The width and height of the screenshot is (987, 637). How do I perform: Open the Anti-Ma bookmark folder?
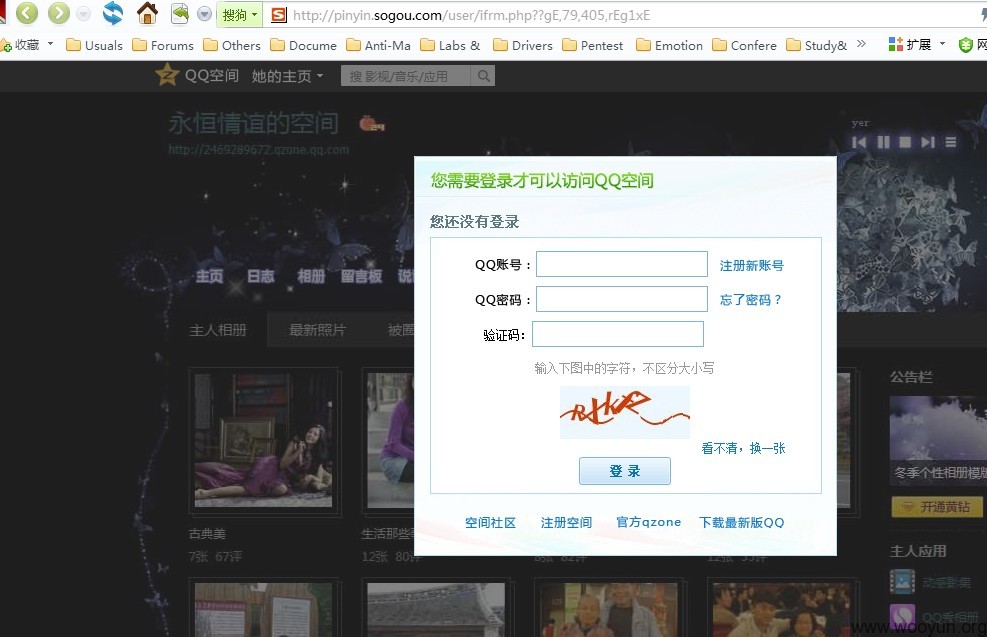coord(378,45)
